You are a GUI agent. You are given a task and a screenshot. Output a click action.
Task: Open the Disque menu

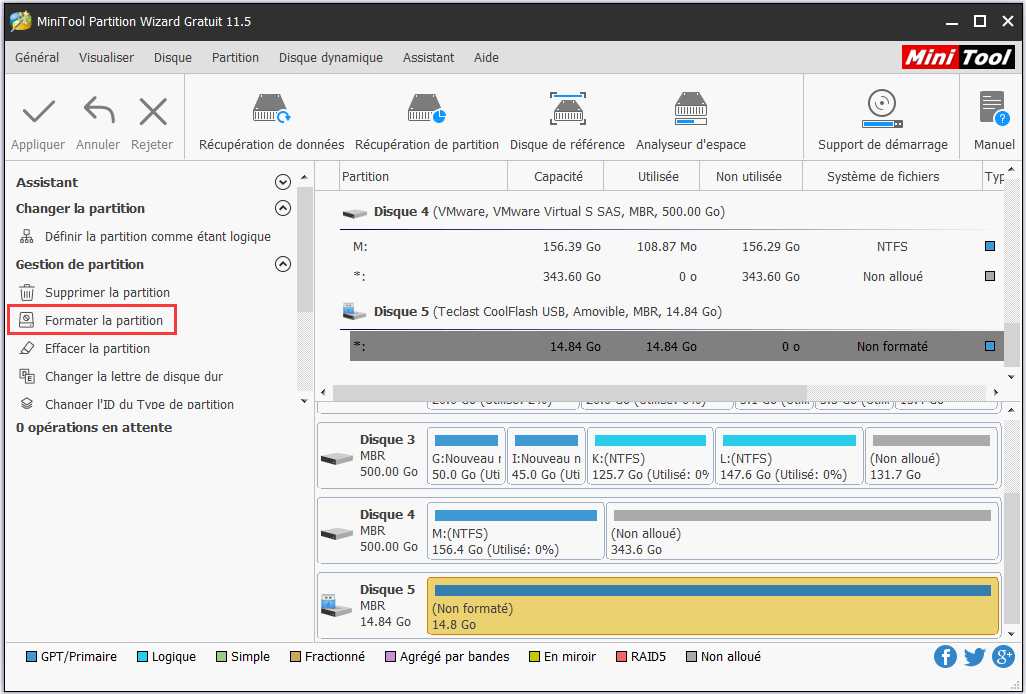pyautogui.click(x=173, y=58)
